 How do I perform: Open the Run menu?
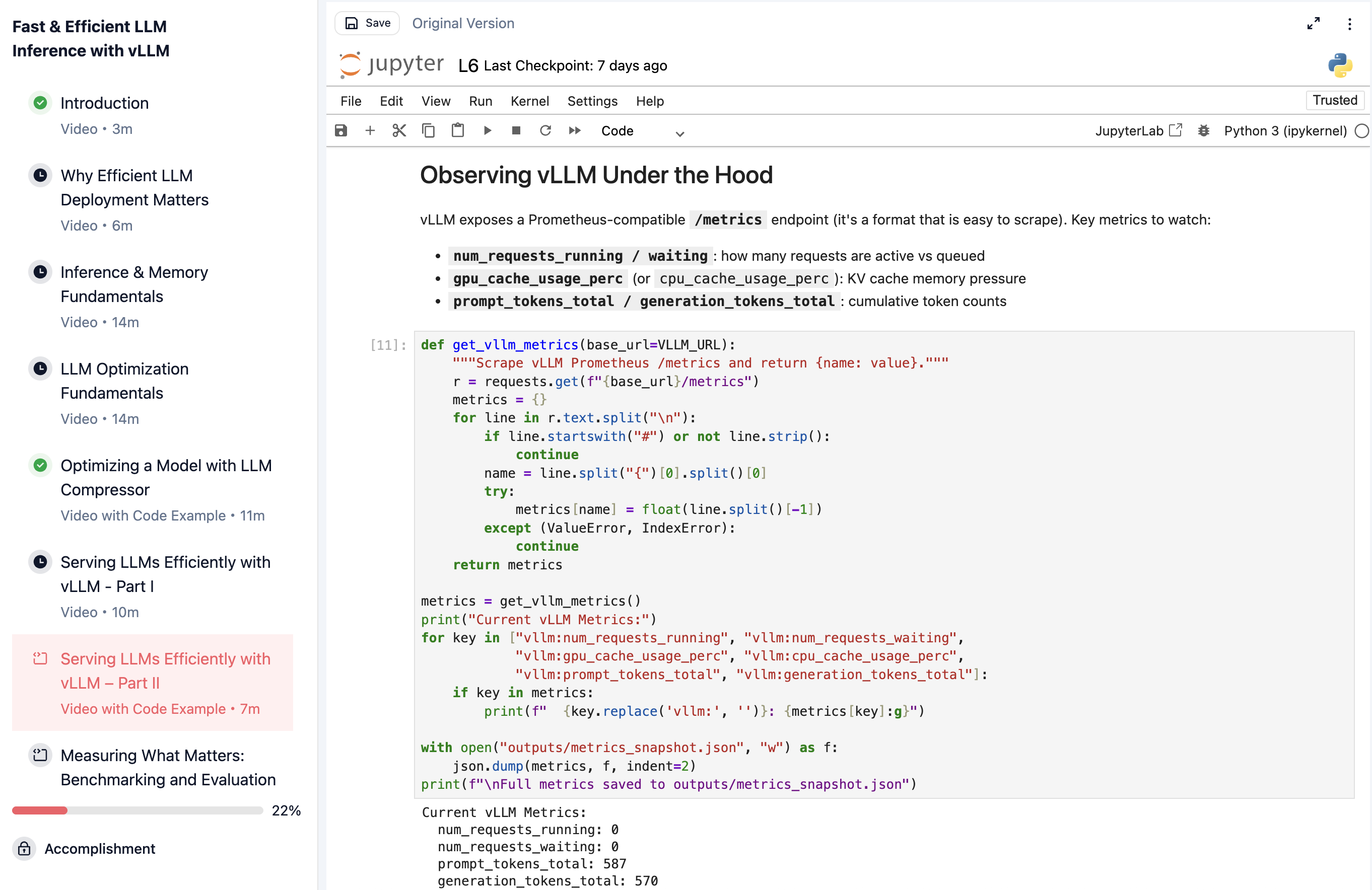(x=480, y=101)
